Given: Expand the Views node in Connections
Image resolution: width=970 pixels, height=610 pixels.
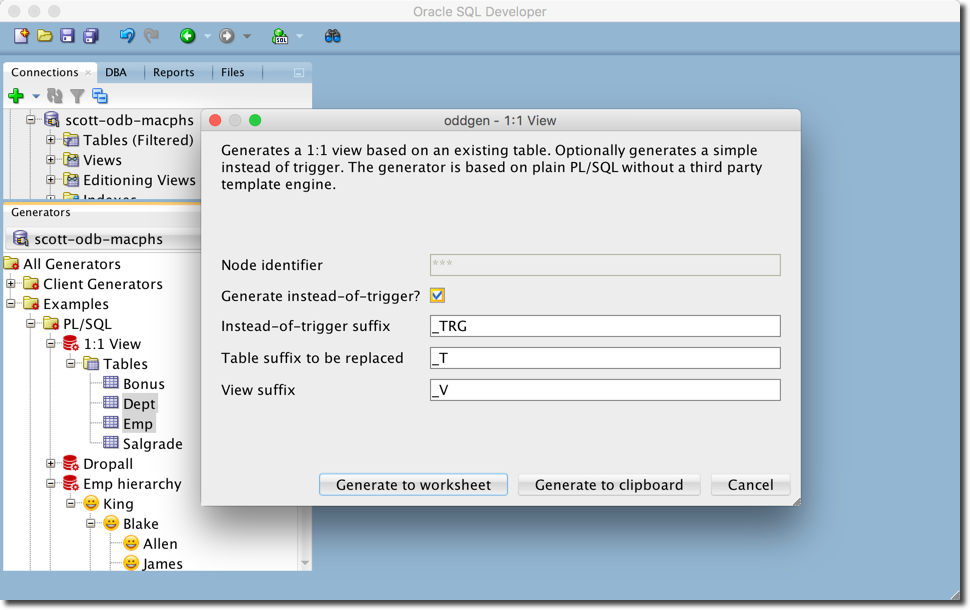Looking at the screenshot, I should click(51, 160).
